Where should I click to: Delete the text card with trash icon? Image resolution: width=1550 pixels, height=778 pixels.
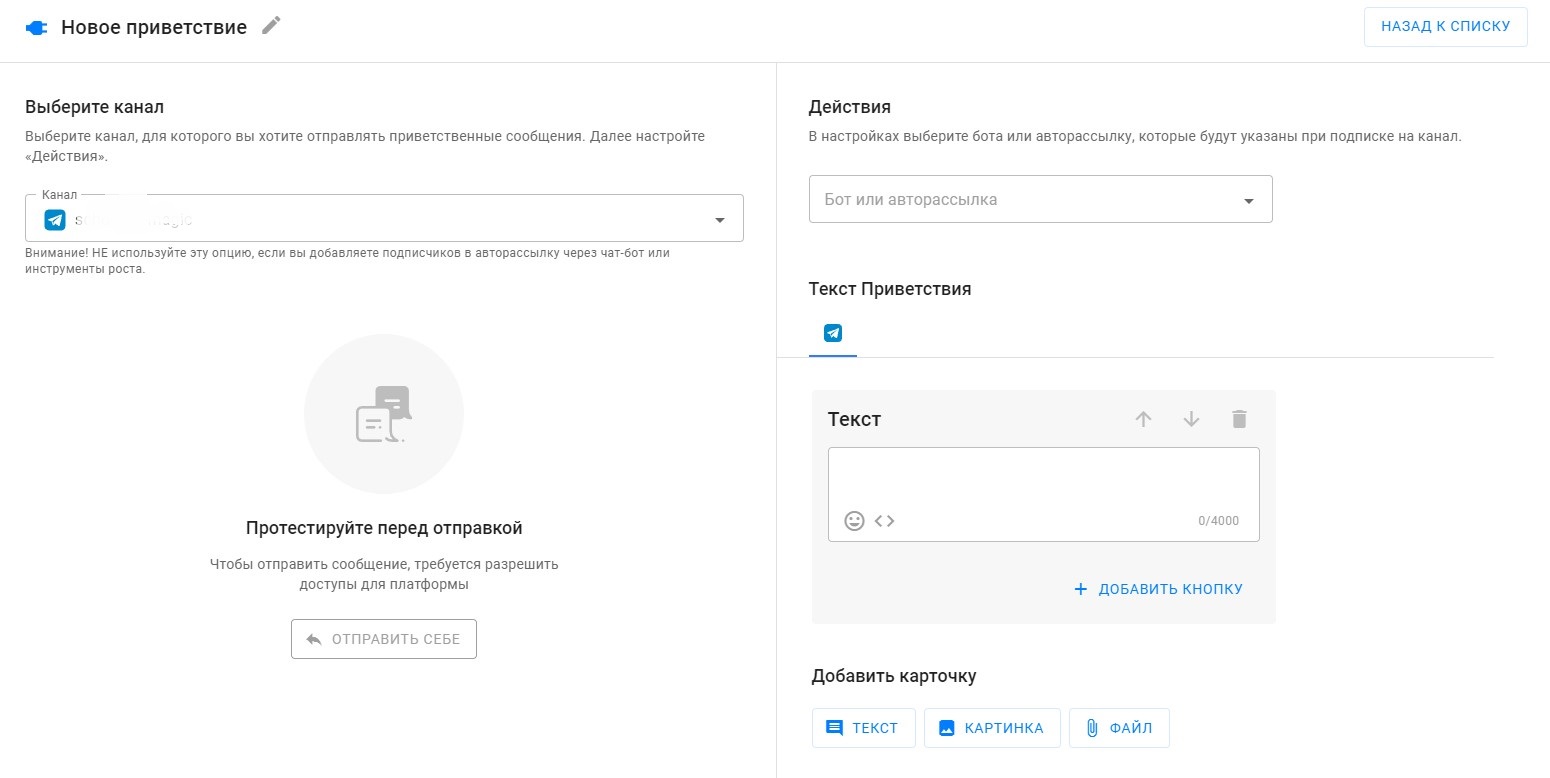(1239, 420)
